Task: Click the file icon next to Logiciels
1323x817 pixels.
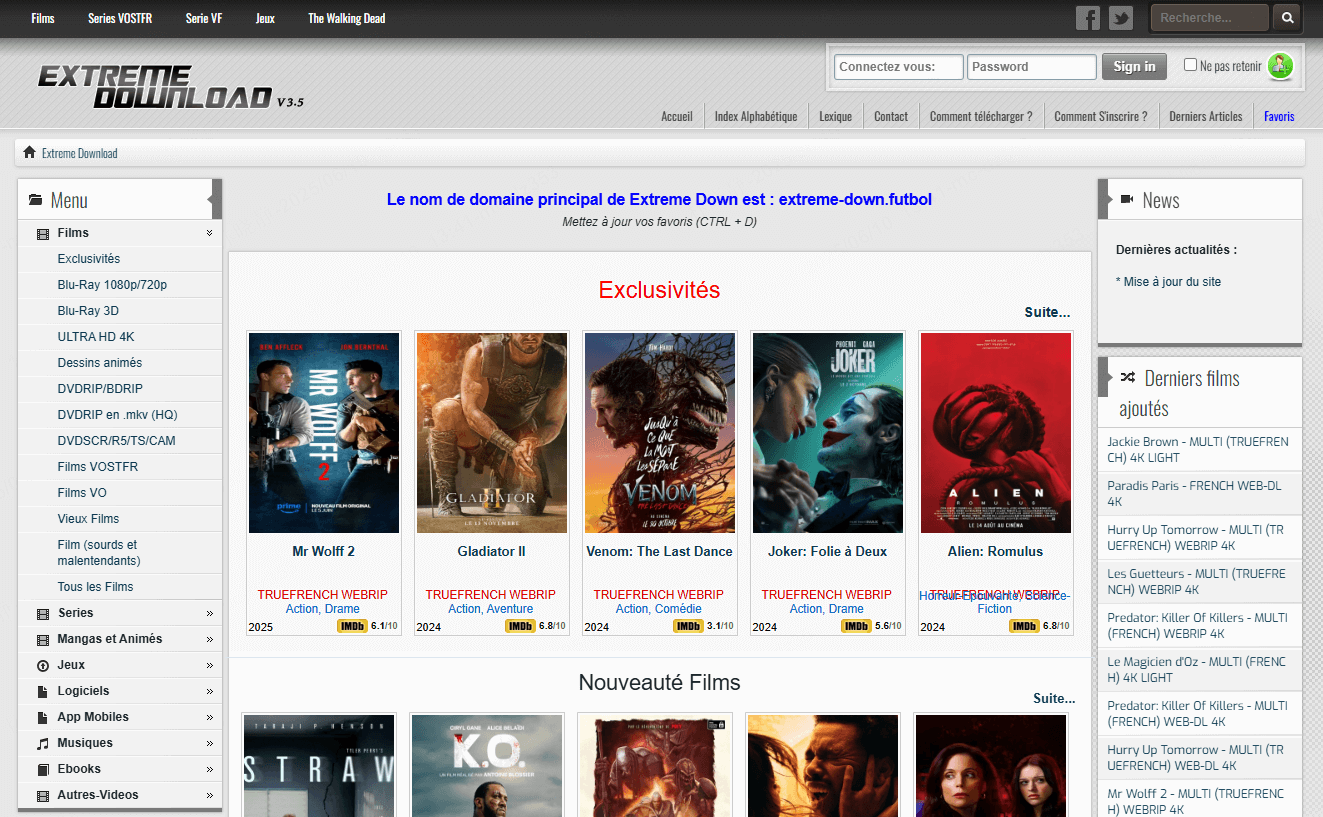Action: (43, 691)
